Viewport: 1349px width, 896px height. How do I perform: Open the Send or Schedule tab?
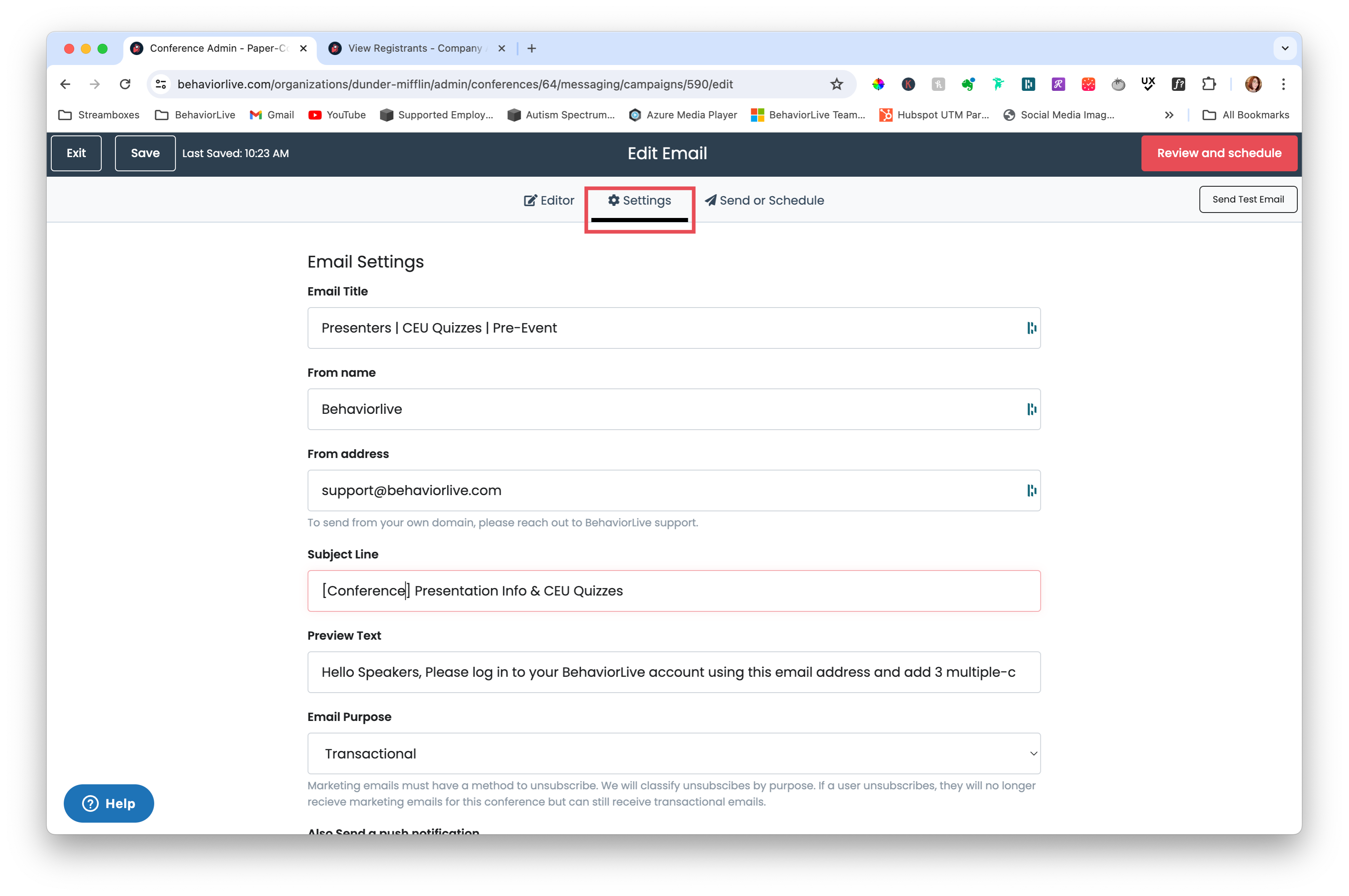coord(764,200)
